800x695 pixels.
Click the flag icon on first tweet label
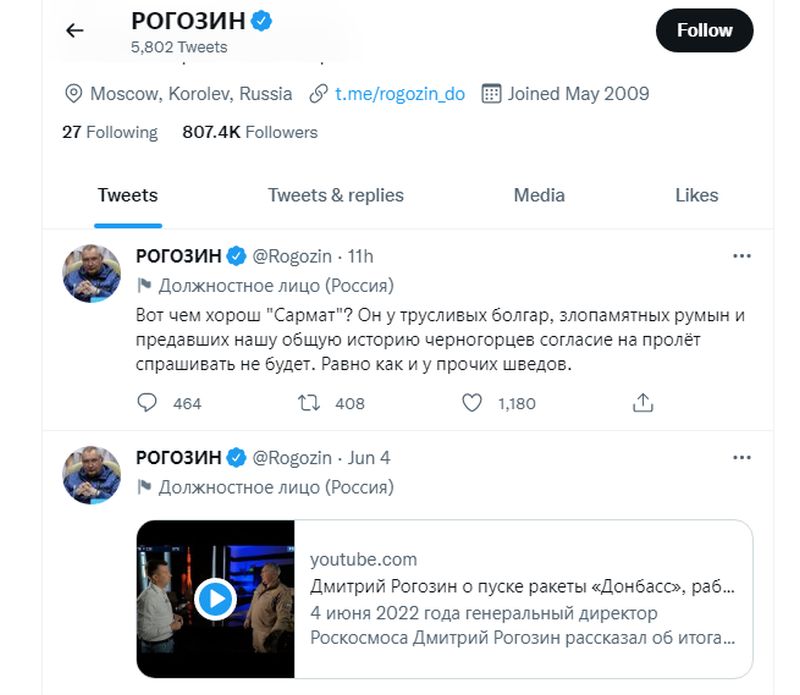point(143,286)
